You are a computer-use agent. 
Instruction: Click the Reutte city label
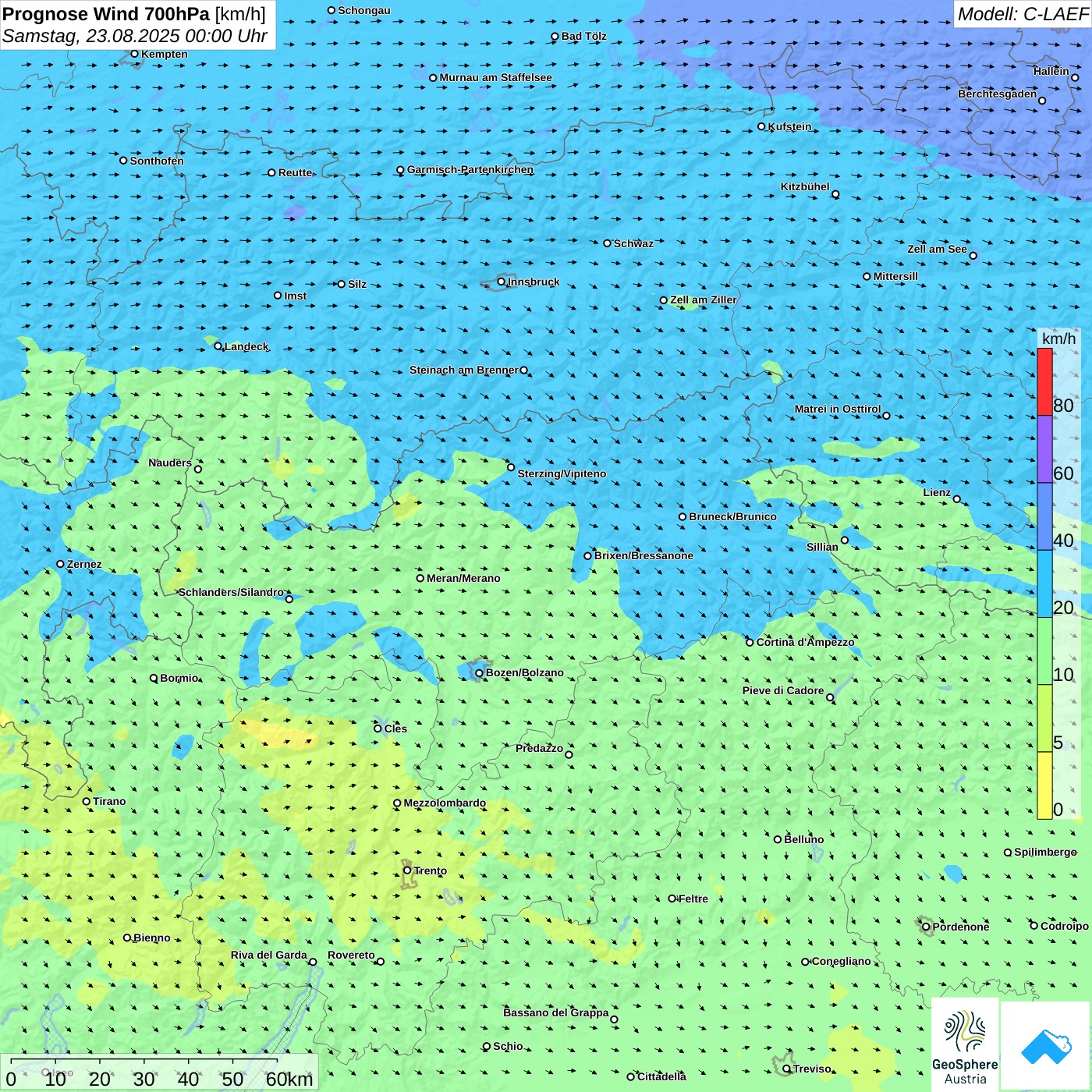[296, 172]
